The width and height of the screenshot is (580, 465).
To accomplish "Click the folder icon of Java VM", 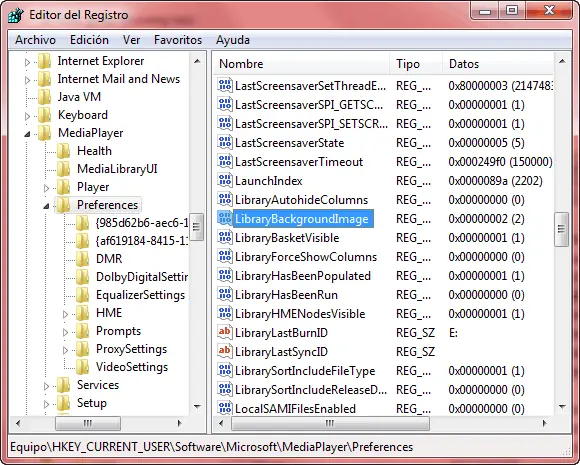I will coord(45,97).
